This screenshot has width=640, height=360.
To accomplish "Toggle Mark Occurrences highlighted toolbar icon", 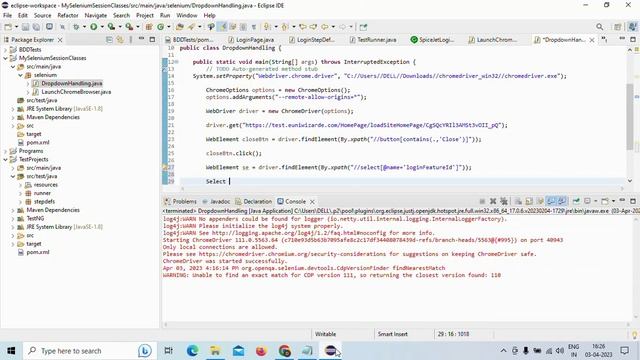I will click(222, 27).
